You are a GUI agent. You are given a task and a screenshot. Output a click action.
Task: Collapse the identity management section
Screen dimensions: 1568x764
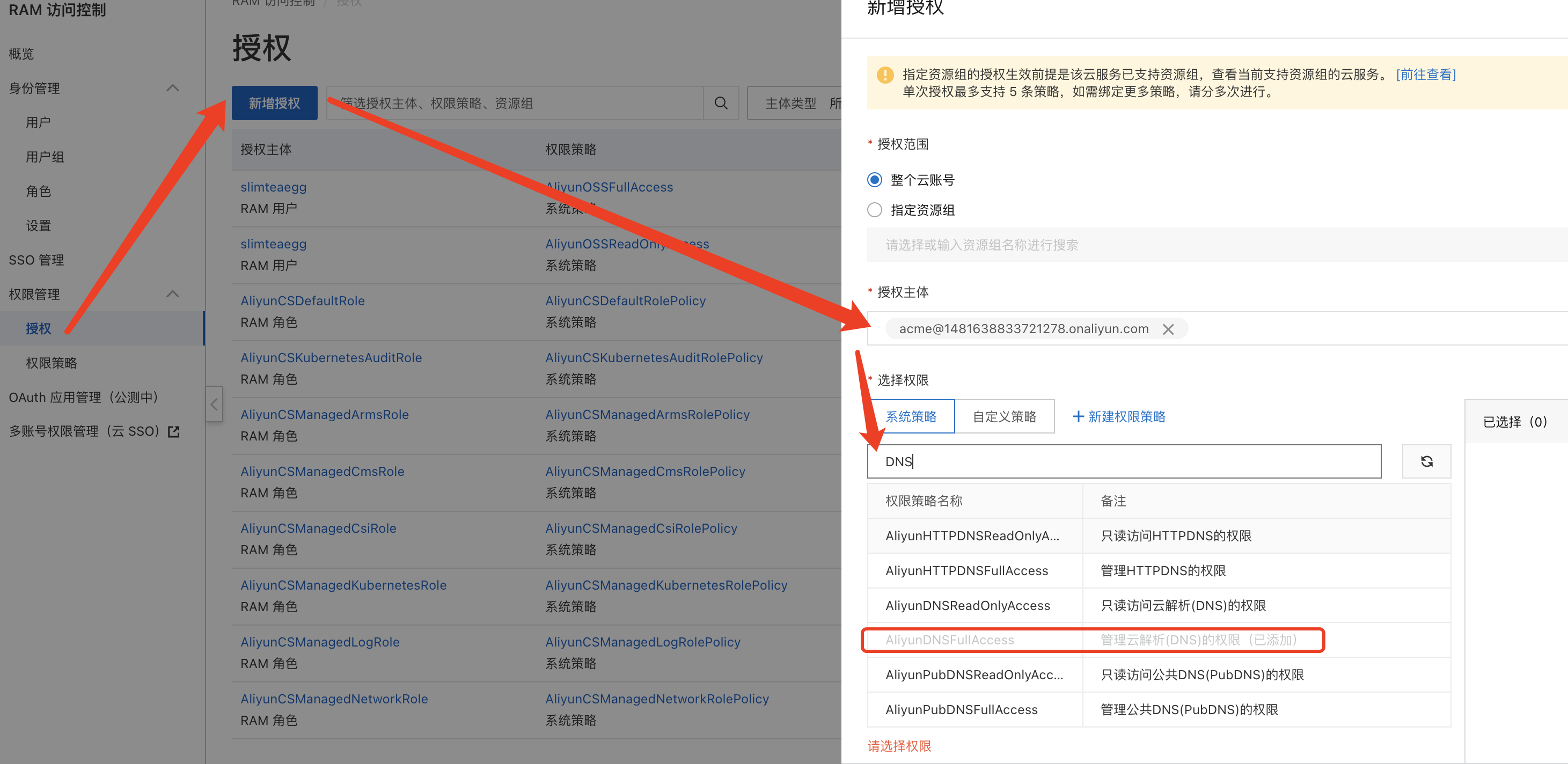[x=173, y=89]
